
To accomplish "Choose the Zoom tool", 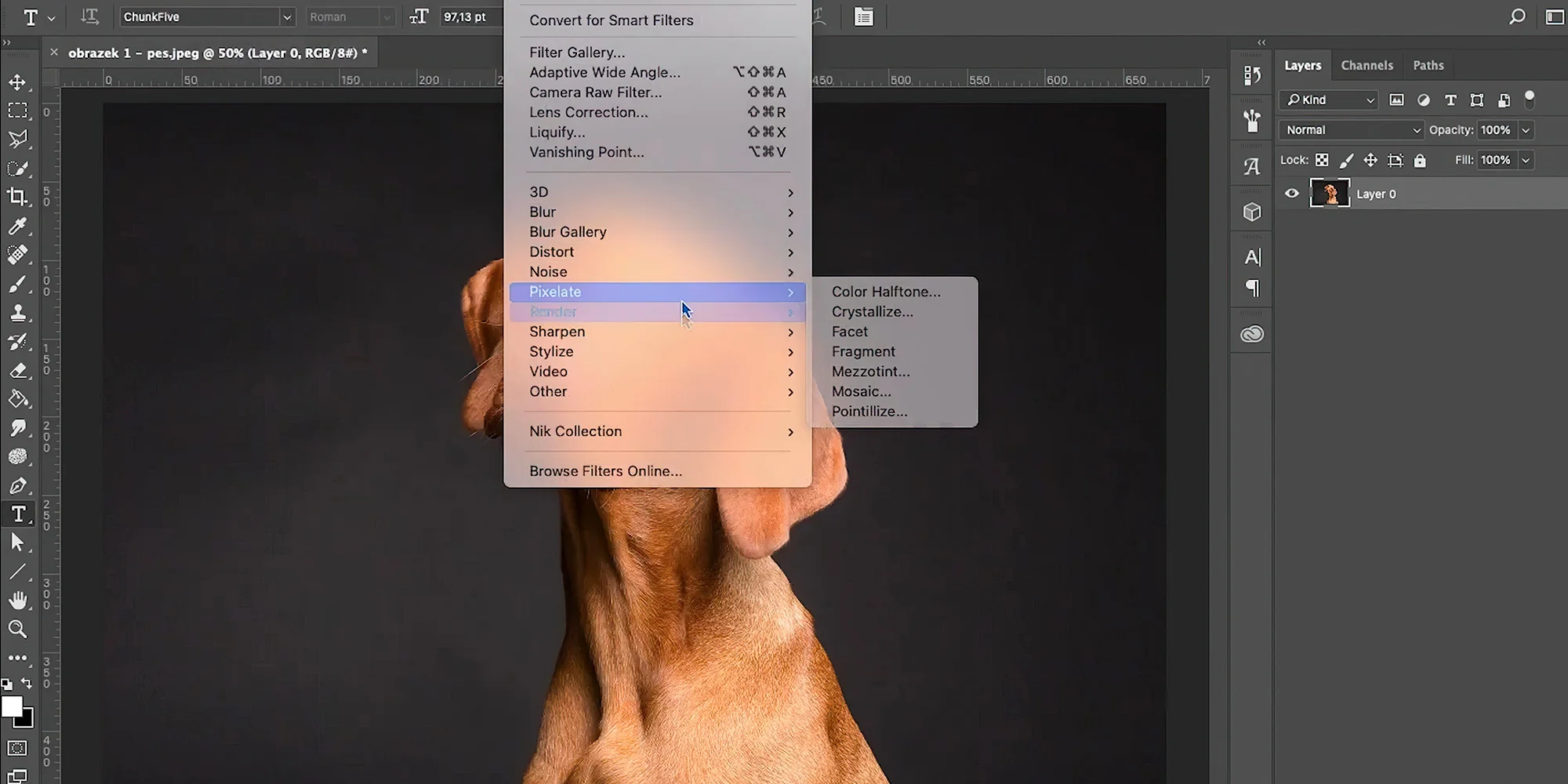I will tap(18, 629).
